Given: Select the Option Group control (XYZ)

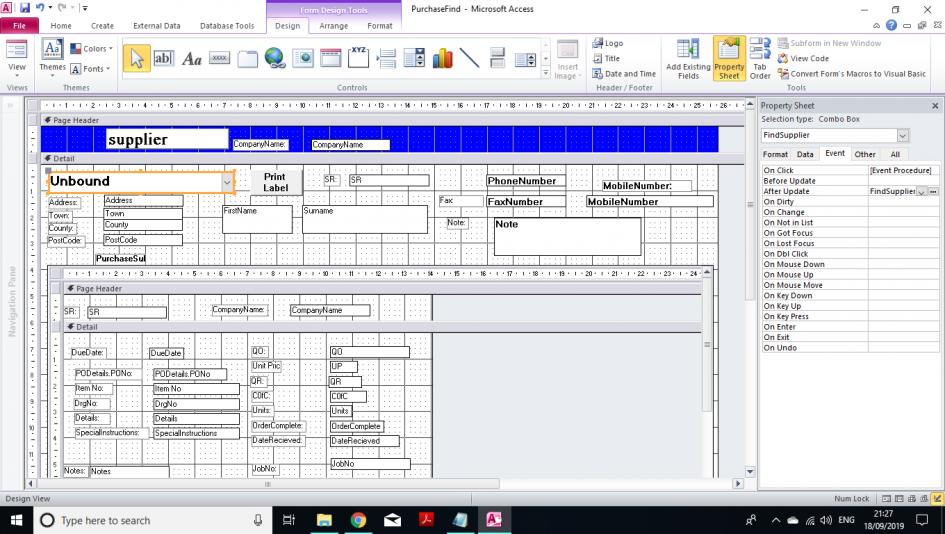Looking at the screenshot, I should tap(359, 58).
